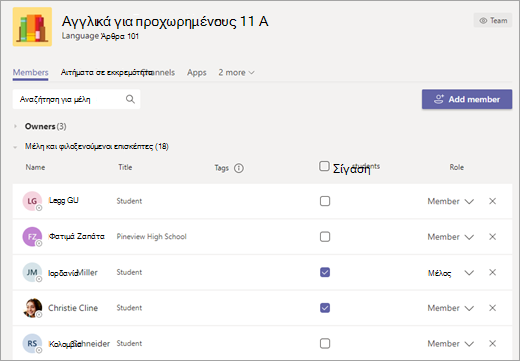Click the Tags info icon
520x361 pixels.
click(x=239, y=168)
